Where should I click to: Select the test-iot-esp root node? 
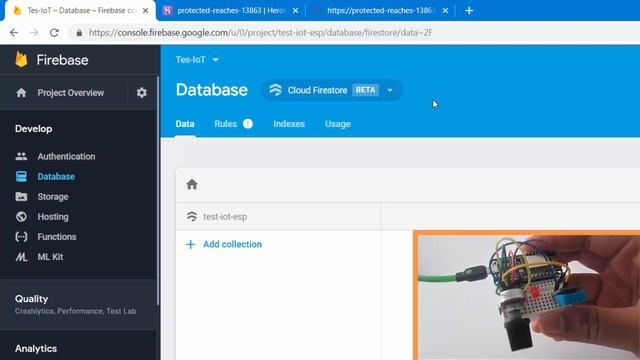(225, 216)
